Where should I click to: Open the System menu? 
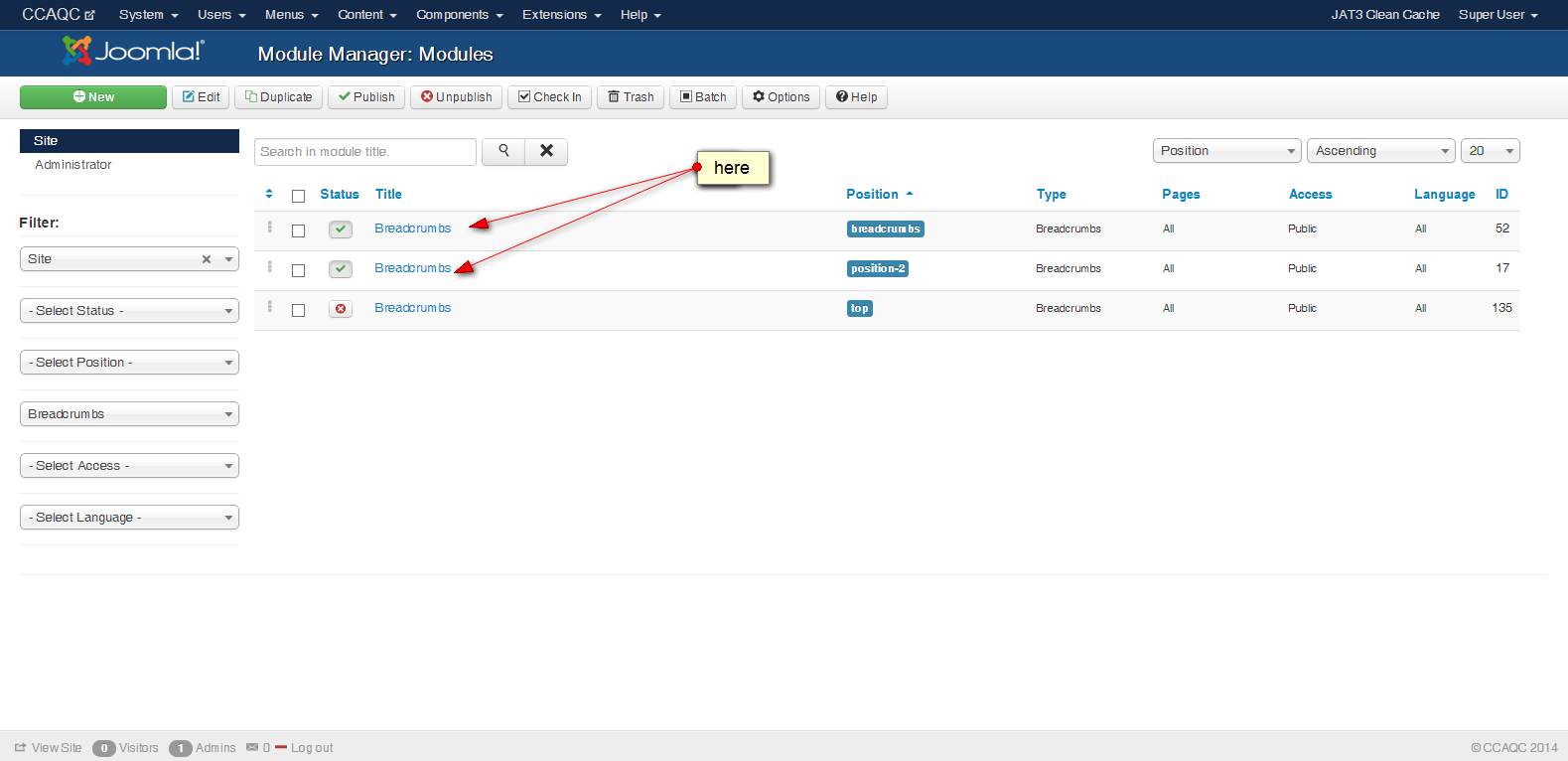[149, 15]
